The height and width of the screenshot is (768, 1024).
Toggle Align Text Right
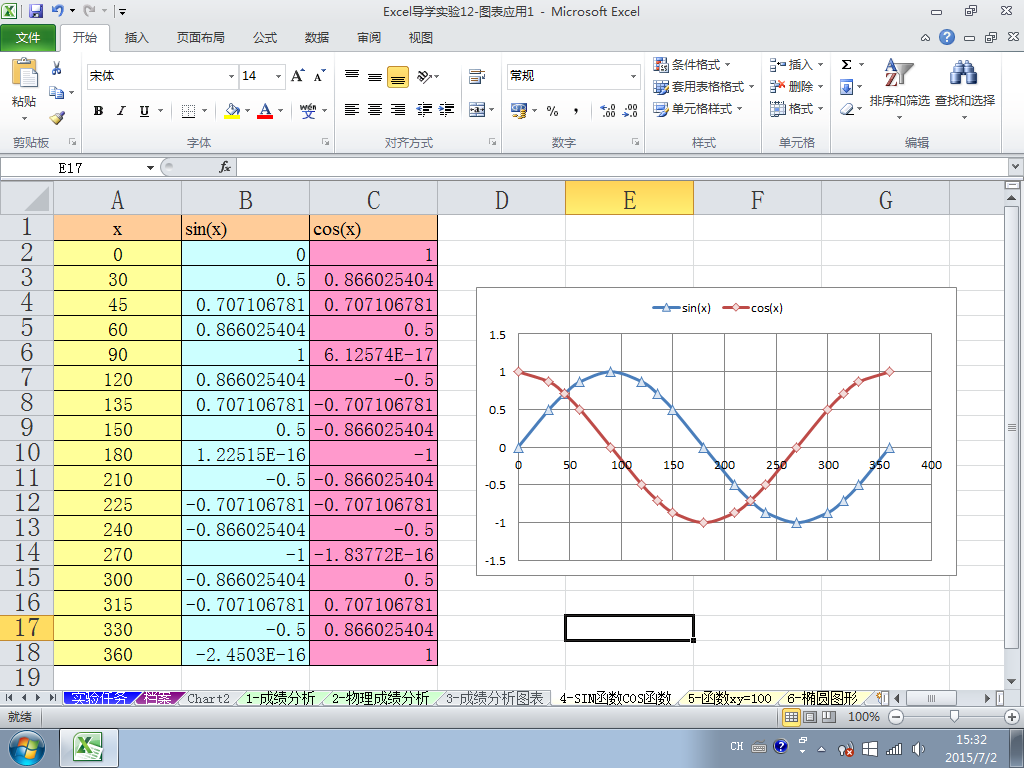point(398,110)
